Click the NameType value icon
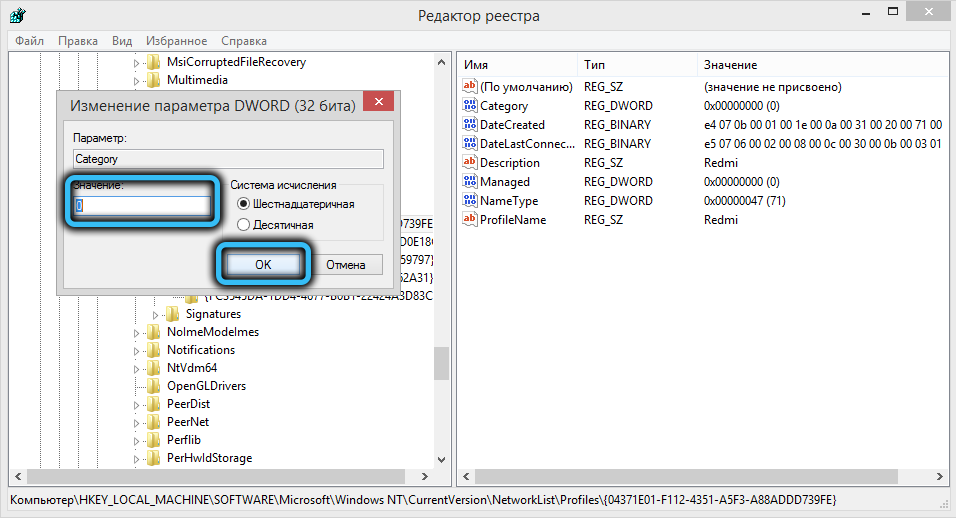The width and height of the screenshot is (956, 518). pos(470,201)
